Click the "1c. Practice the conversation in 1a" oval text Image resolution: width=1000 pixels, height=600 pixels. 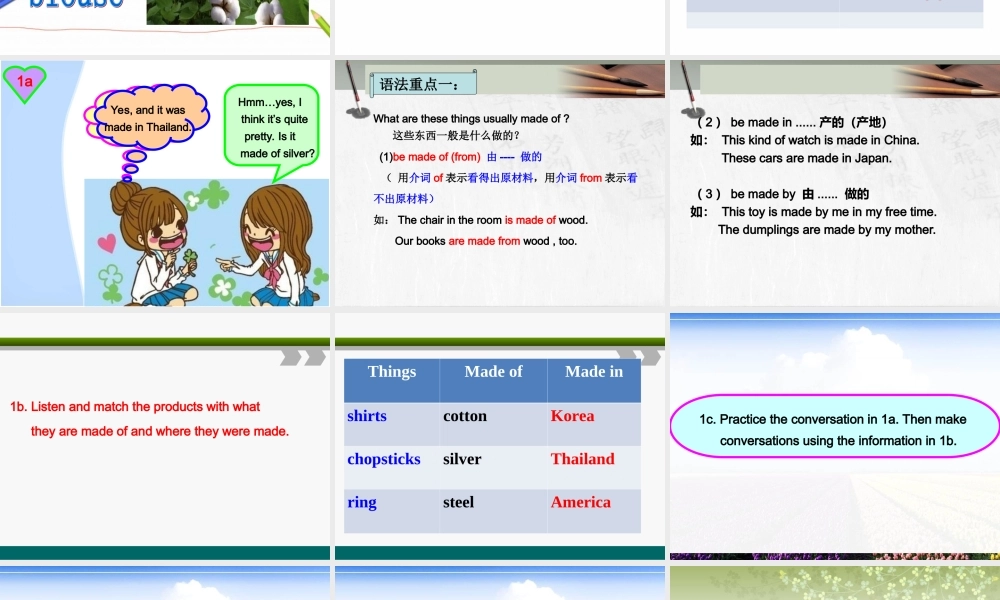pyautogui.click(x=833, y=430)
